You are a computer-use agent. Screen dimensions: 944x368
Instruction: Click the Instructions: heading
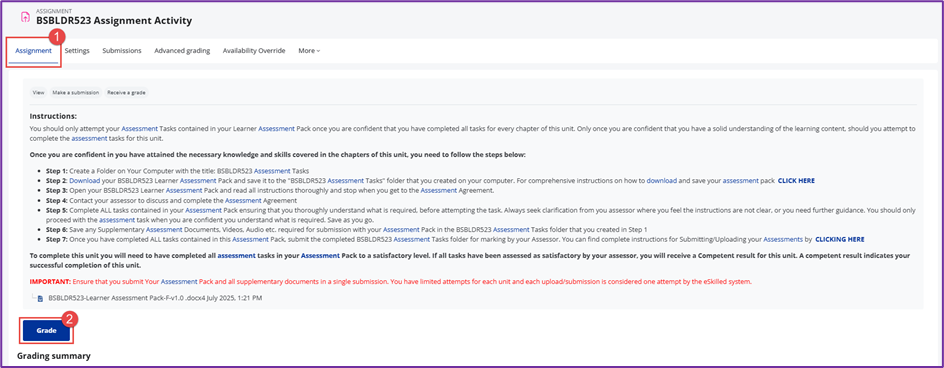click(54, 116)
